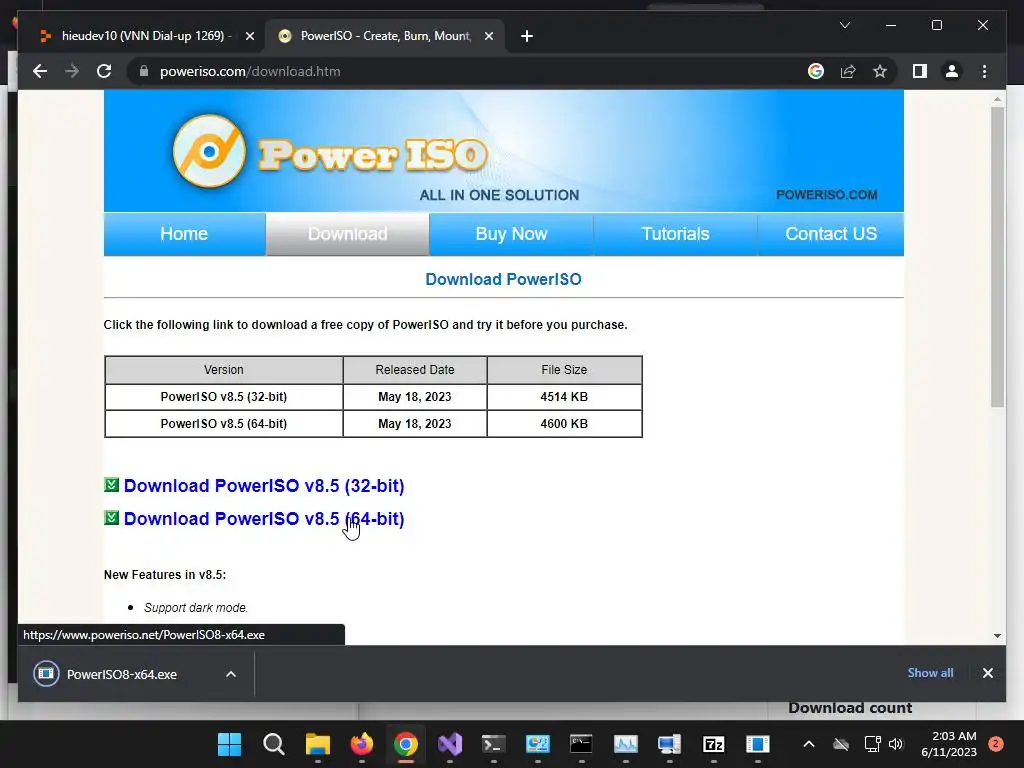The image size is (1024, 768).
Task: Click the scrollbar down arrow
Action: [x=997, y=635]
